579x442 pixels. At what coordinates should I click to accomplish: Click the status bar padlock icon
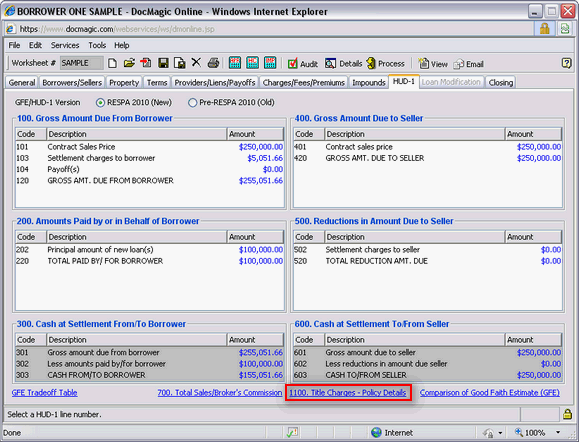(568, 414)
